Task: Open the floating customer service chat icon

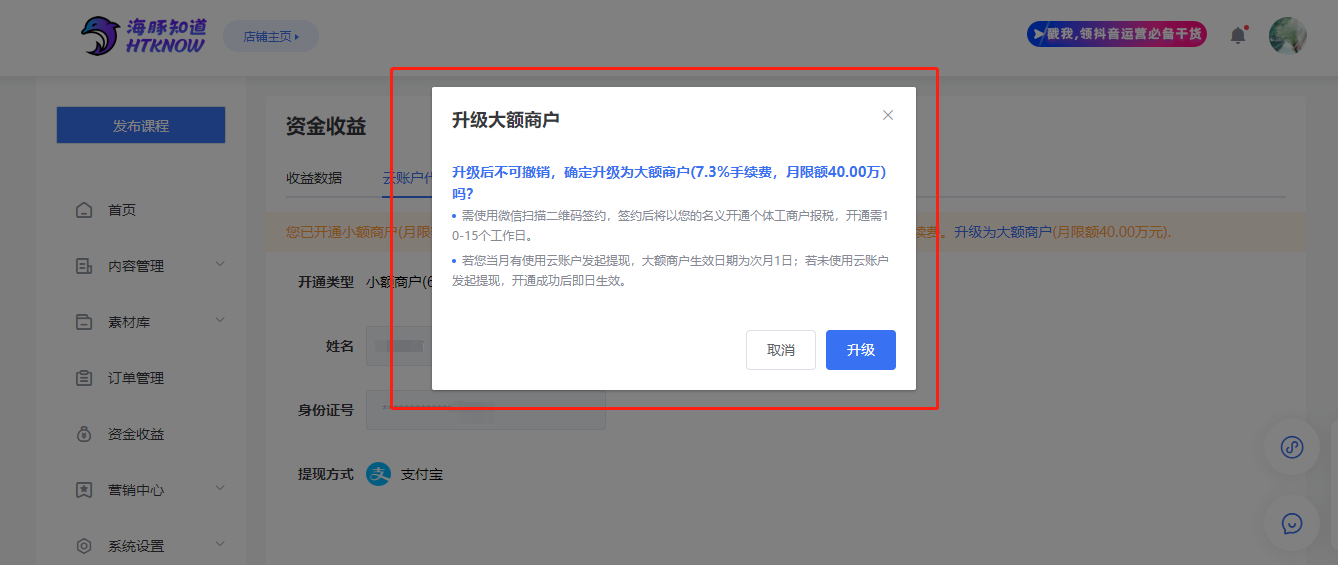Action: coord(1292,523)
